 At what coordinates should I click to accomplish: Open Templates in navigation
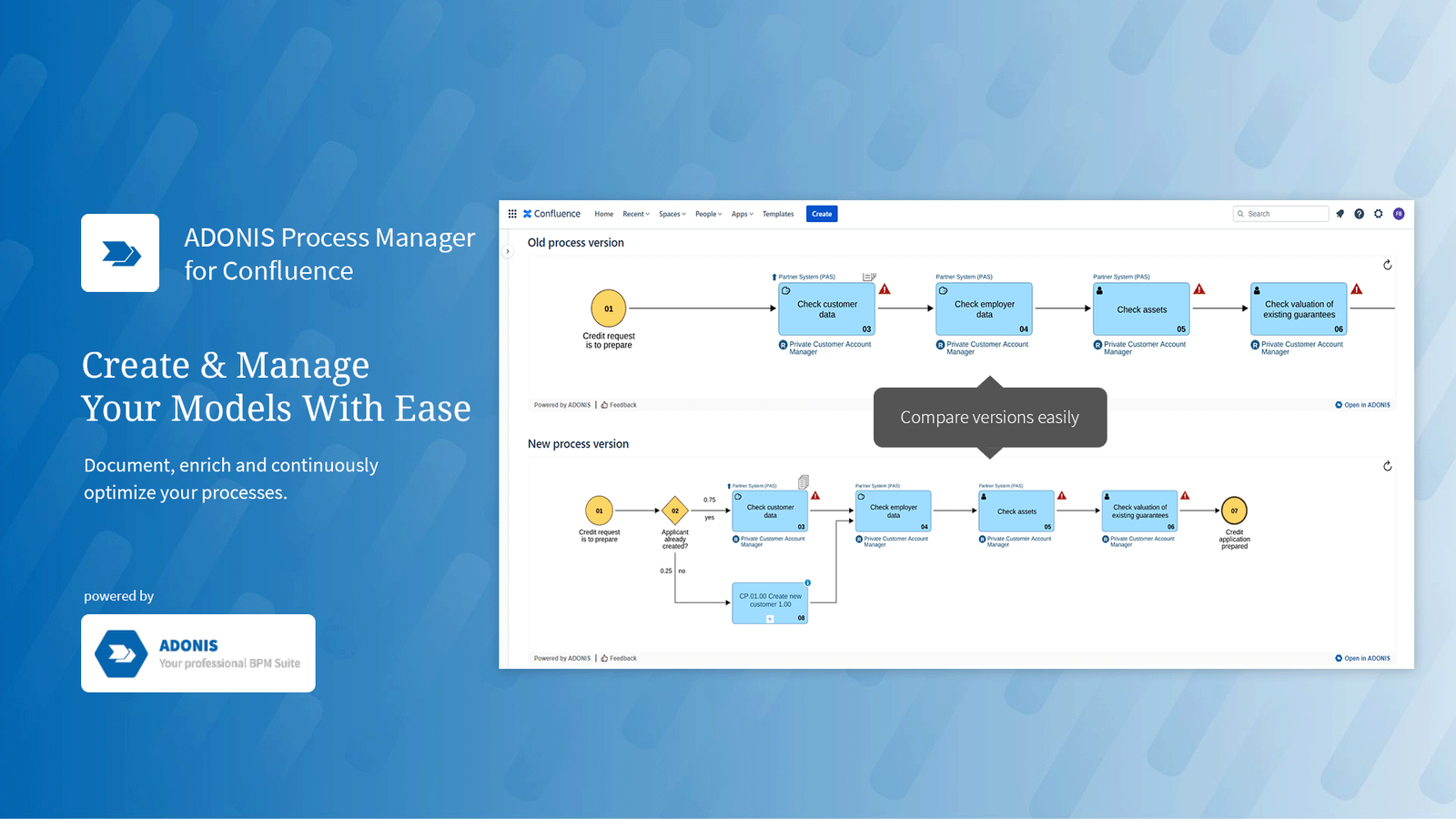778,214
